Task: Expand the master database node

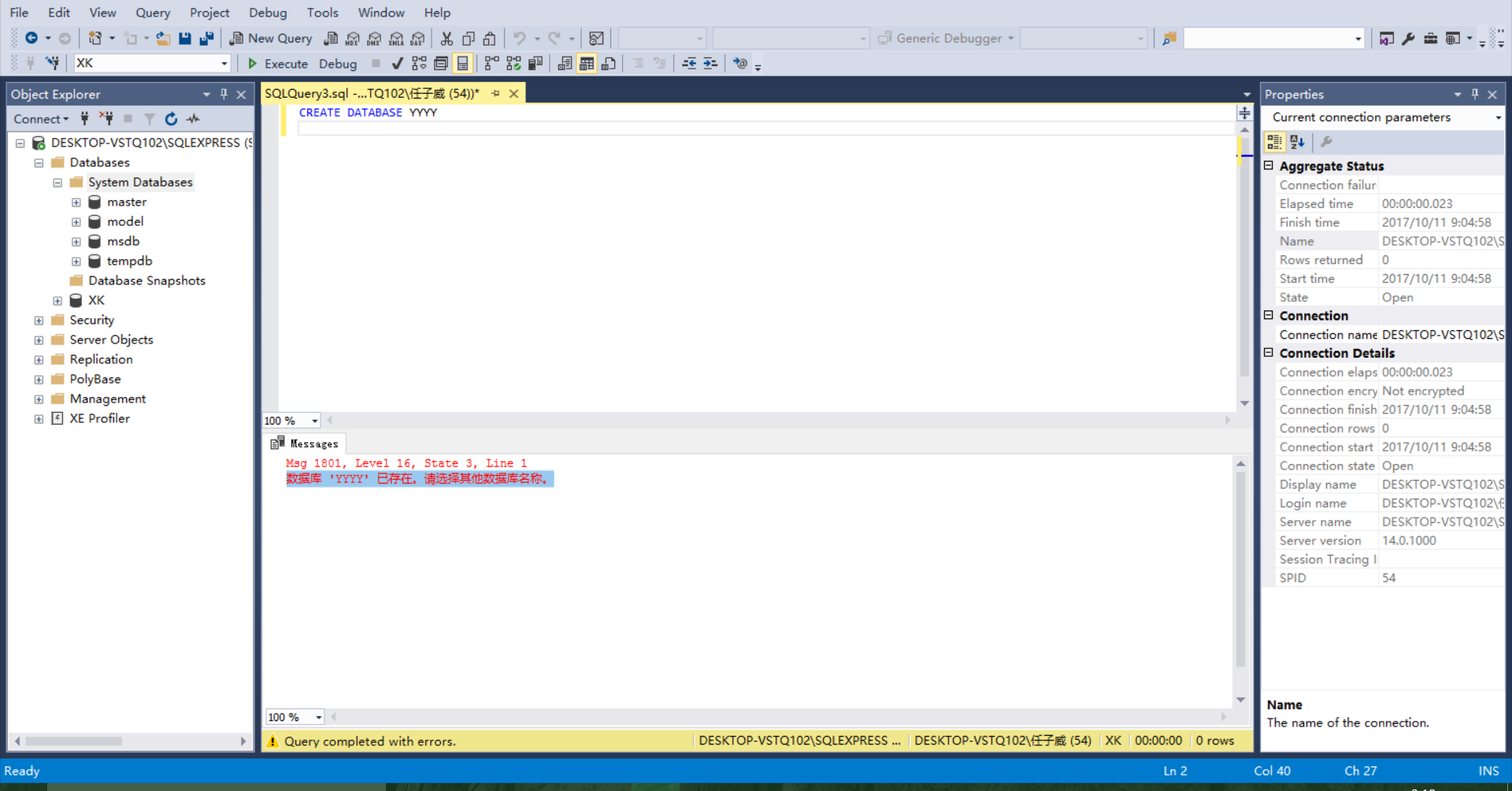Action: (76, 202)
